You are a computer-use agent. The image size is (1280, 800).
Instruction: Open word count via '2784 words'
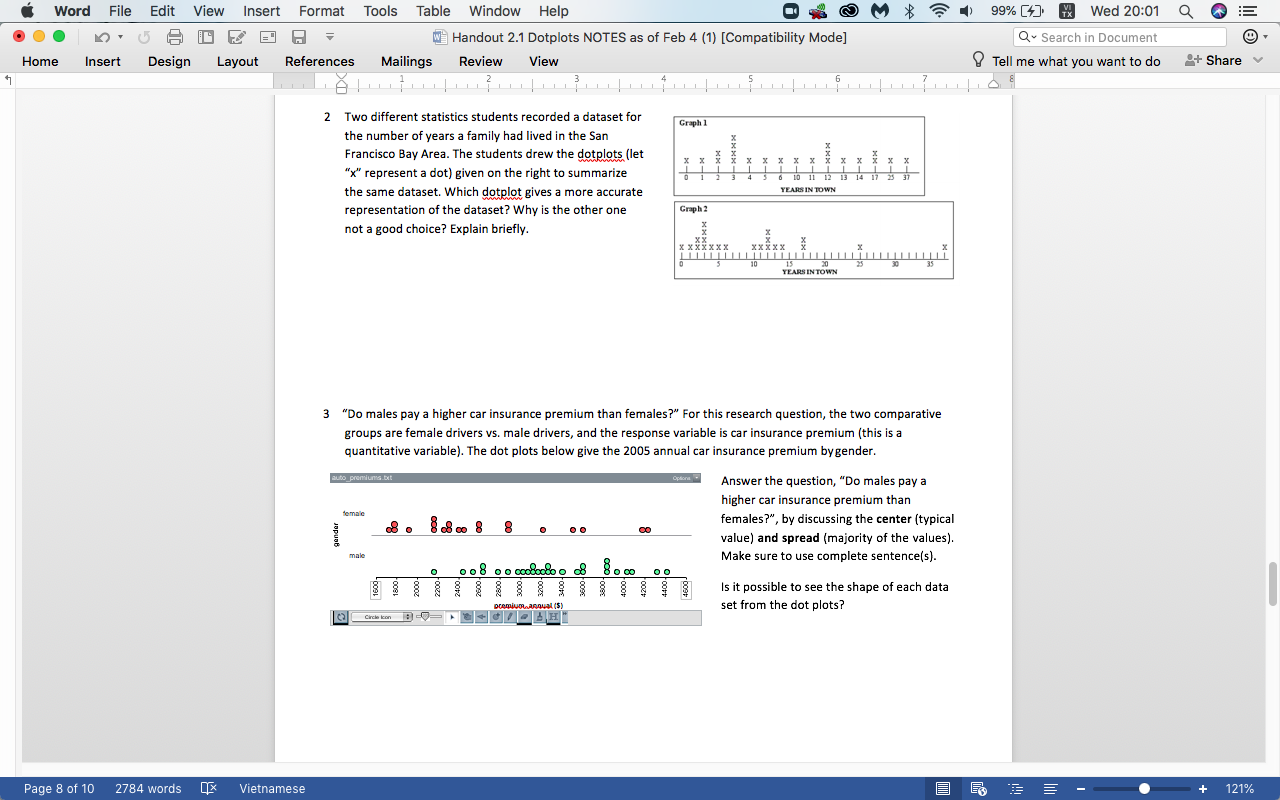tap(147, 788)
